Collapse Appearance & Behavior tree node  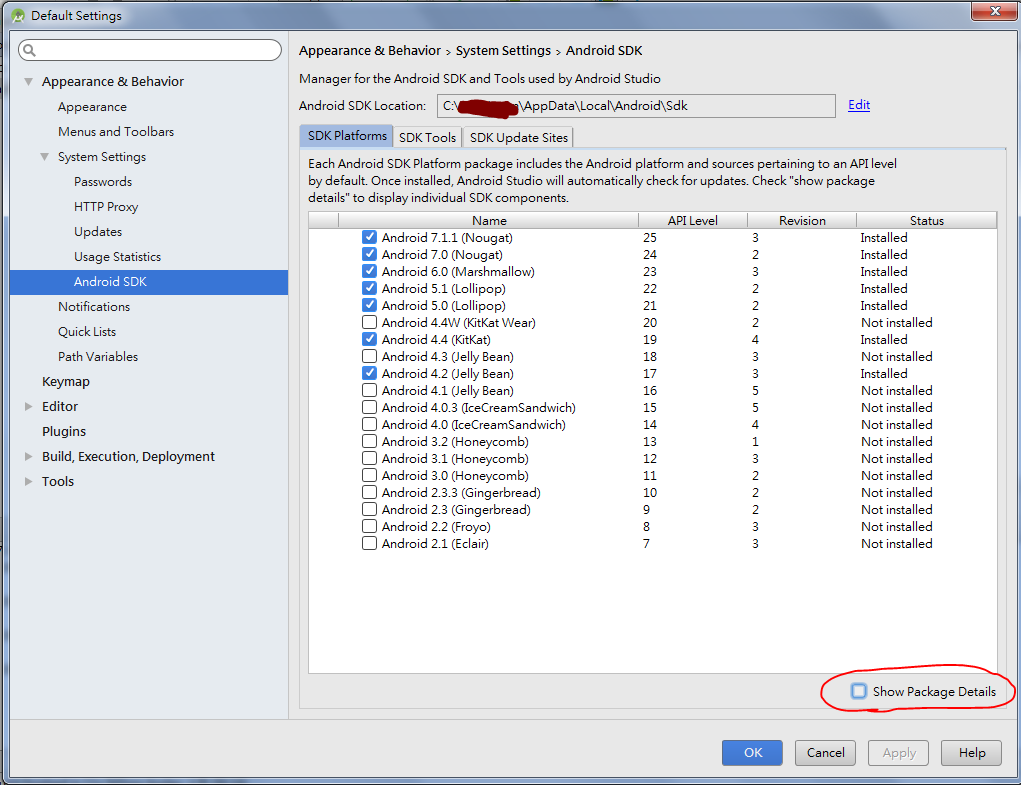point(29,81)
